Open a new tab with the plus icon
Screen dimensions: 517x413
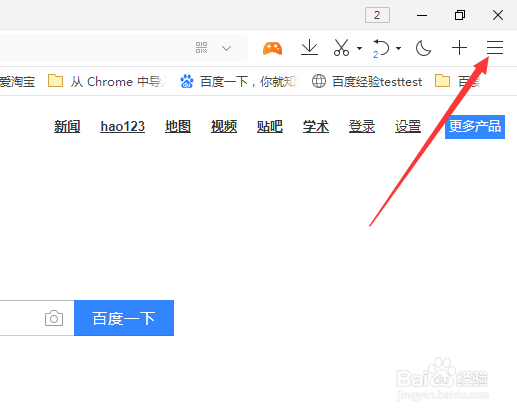(459, 48)
